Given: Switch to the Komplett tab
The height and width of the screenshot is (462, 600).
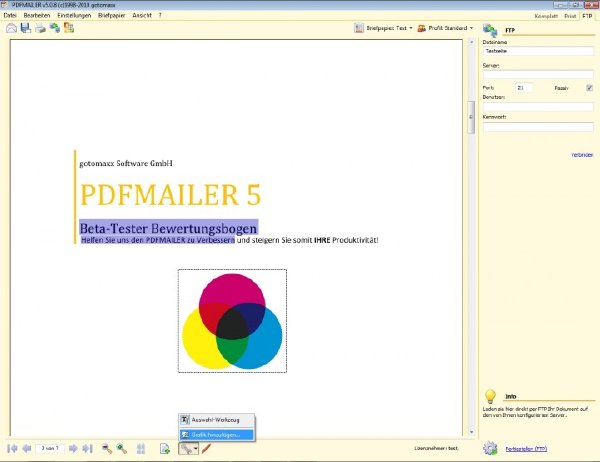Looking at the screenshot, I should pos(546,16).
